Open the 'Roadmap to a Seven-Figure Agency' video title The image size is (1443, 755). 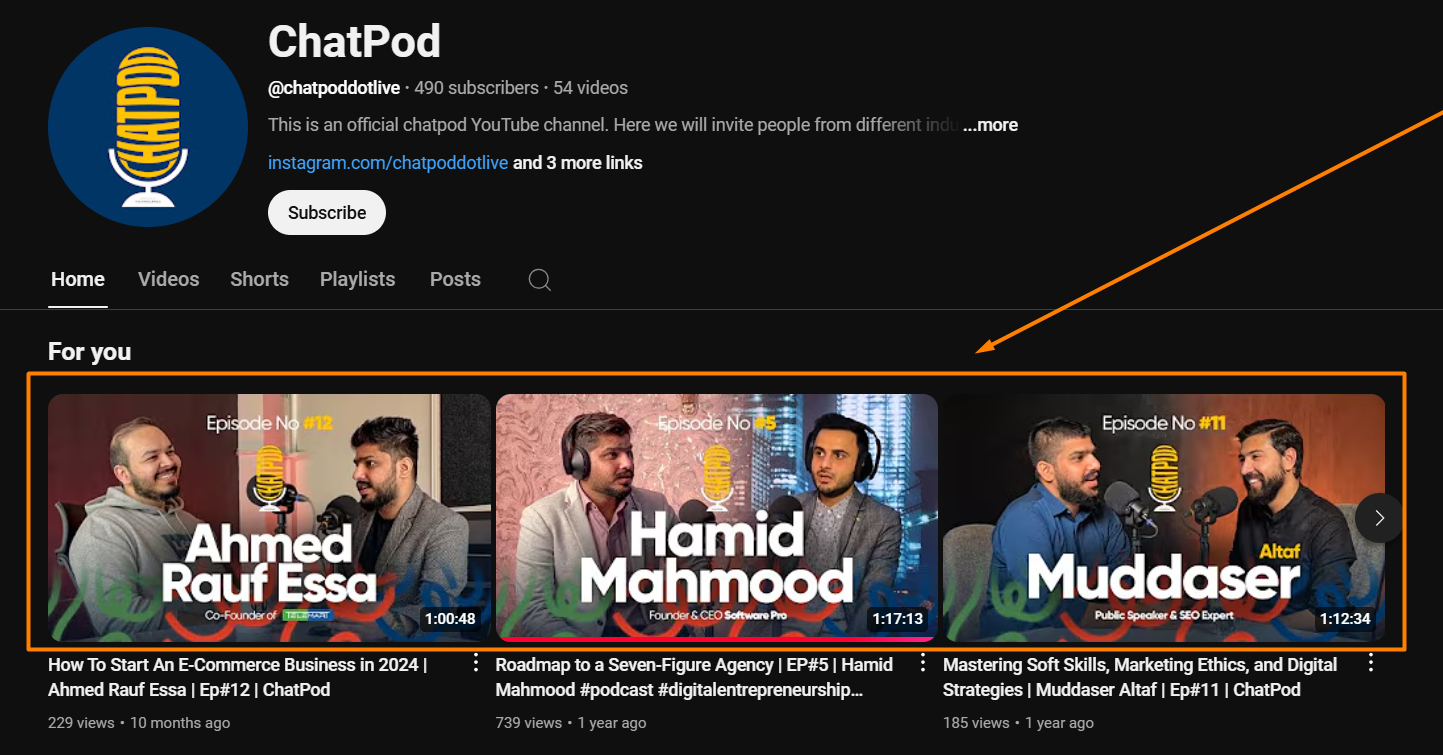694,677
